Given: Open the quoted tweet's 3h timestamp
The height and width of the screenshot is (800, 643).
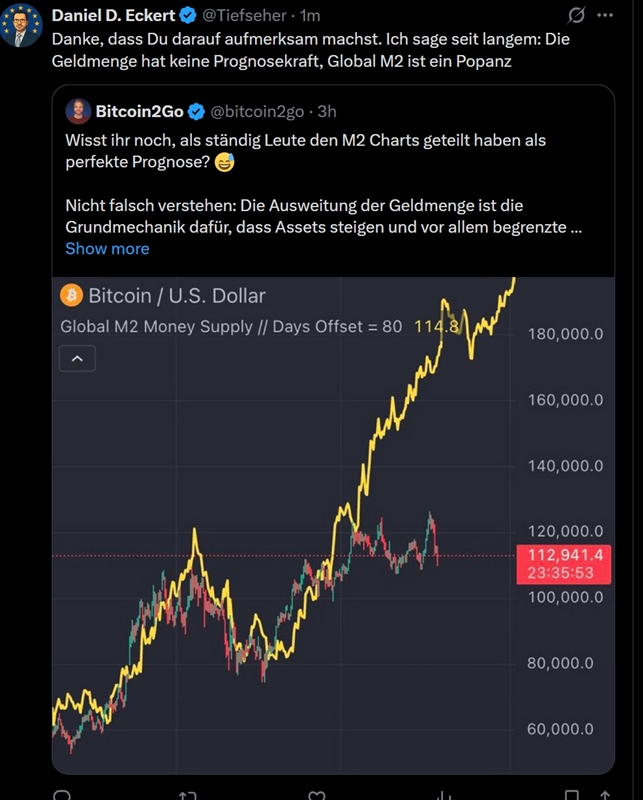Looking at the screenshot, I should [327, 111].
